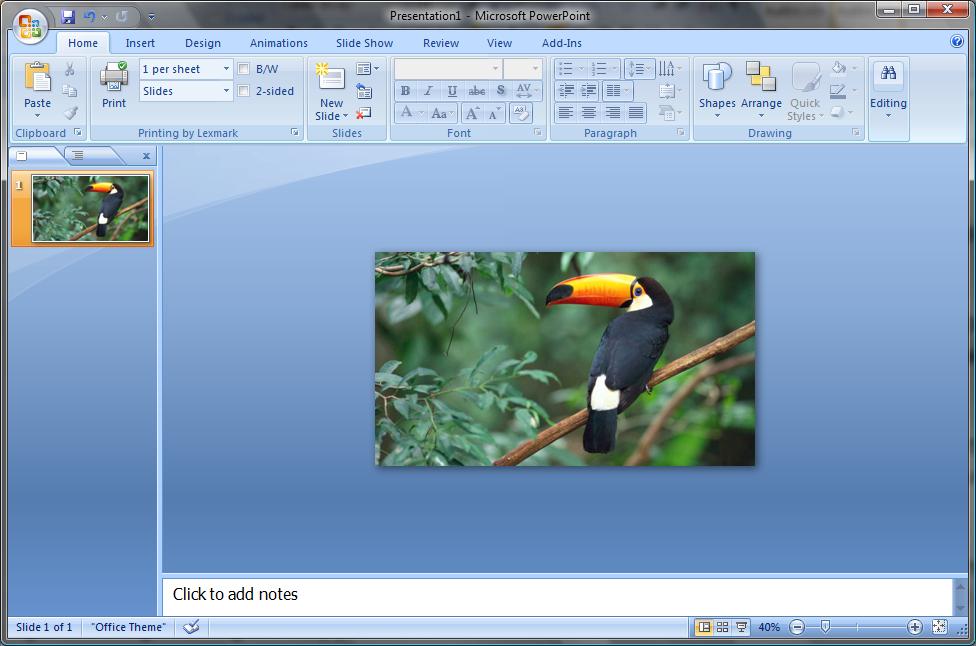
Task: Zoom out with the minus button
Action: pyautogui.click(x=797, y=627)
